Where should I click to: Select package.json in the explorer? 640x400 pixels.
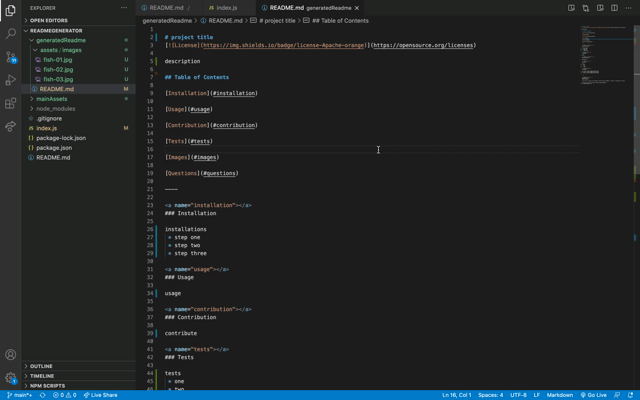tap(53, 148)
